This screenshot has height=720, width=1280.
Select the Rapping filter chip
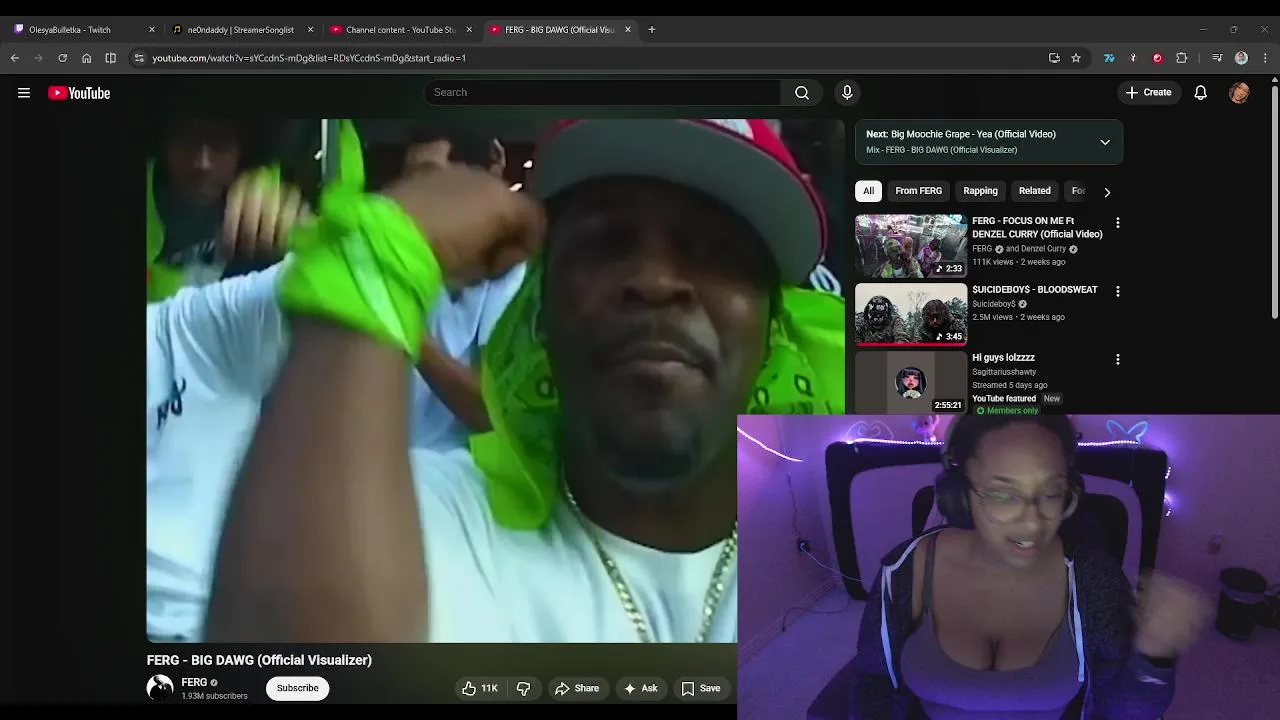[980, 191]
